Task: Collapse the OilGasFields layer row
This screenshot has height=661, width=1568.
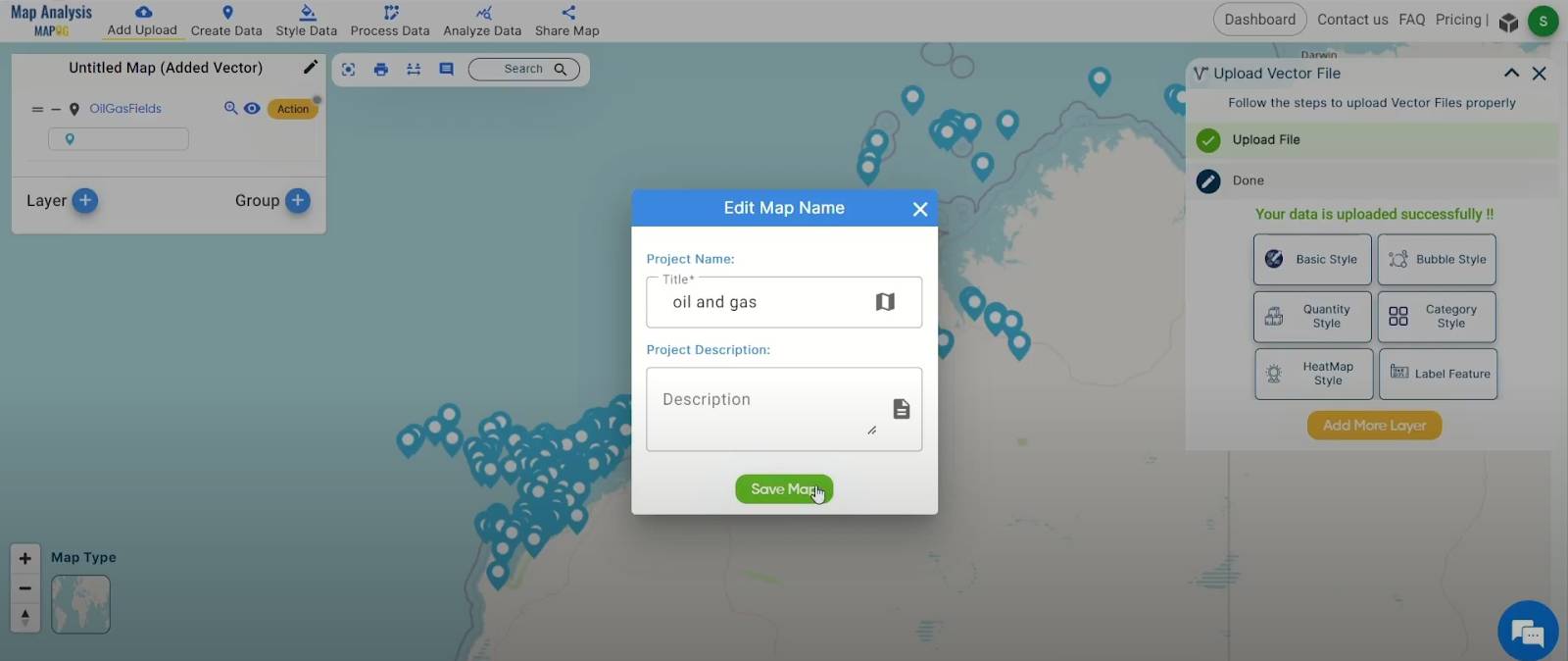Action: tap(56, 109)
